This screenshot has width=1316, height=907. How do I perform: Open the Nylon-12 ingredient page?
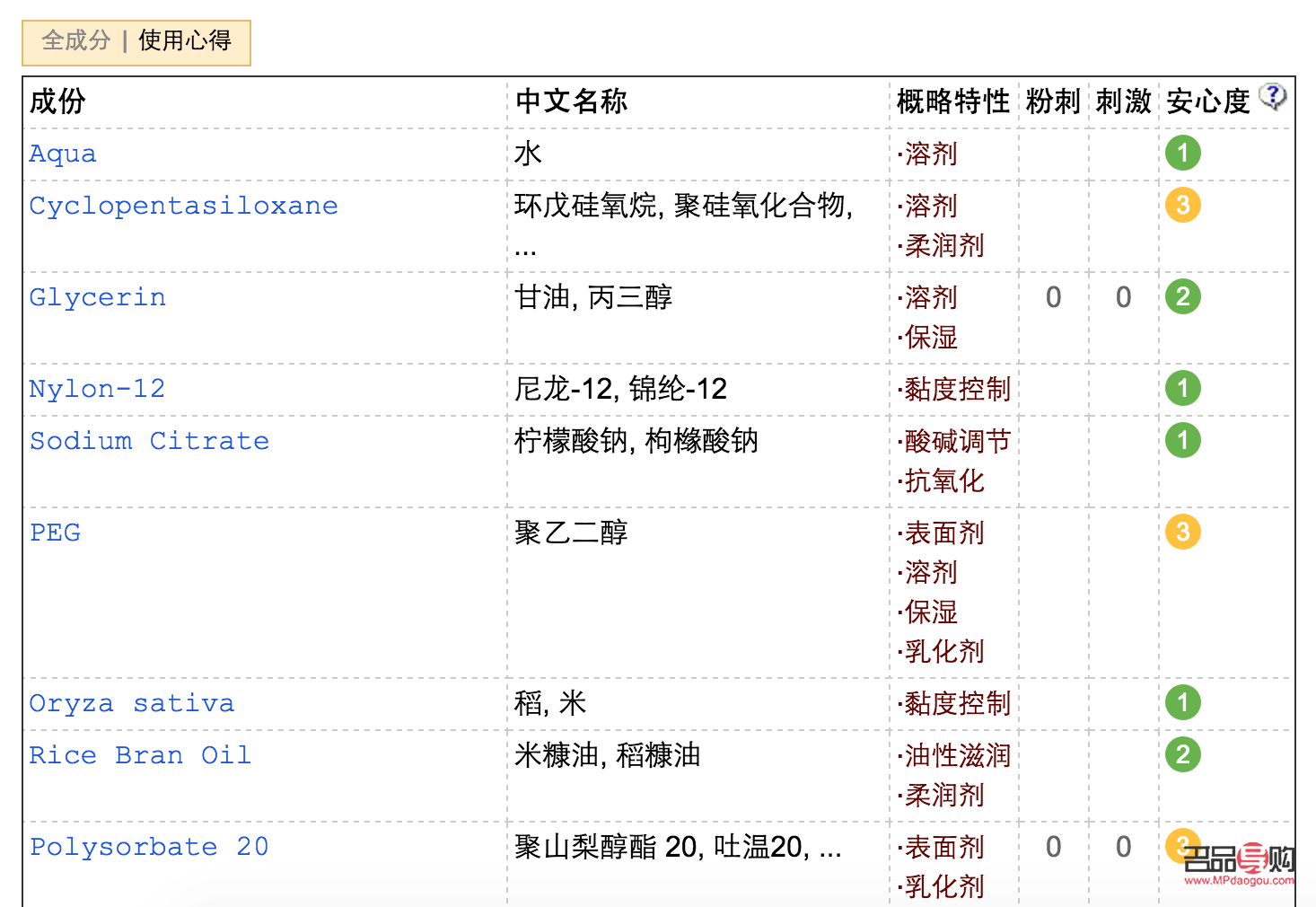tap(96, 388)
